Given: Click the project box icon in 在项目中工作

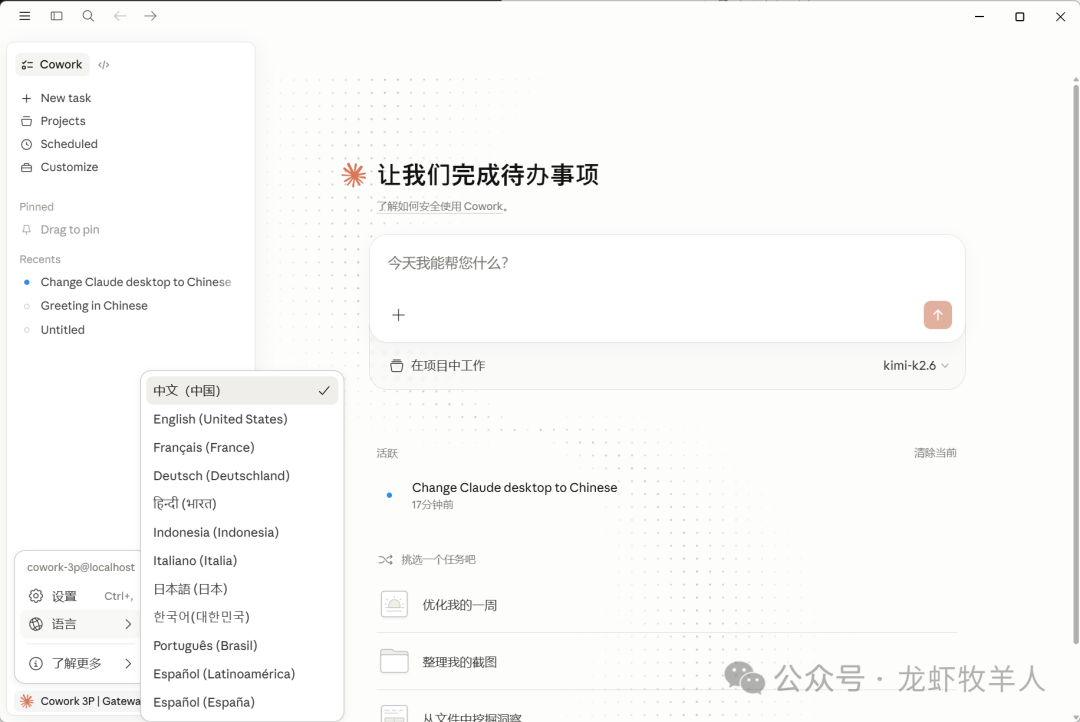Looking at the screenshot, I should click(x=396, y=366).
